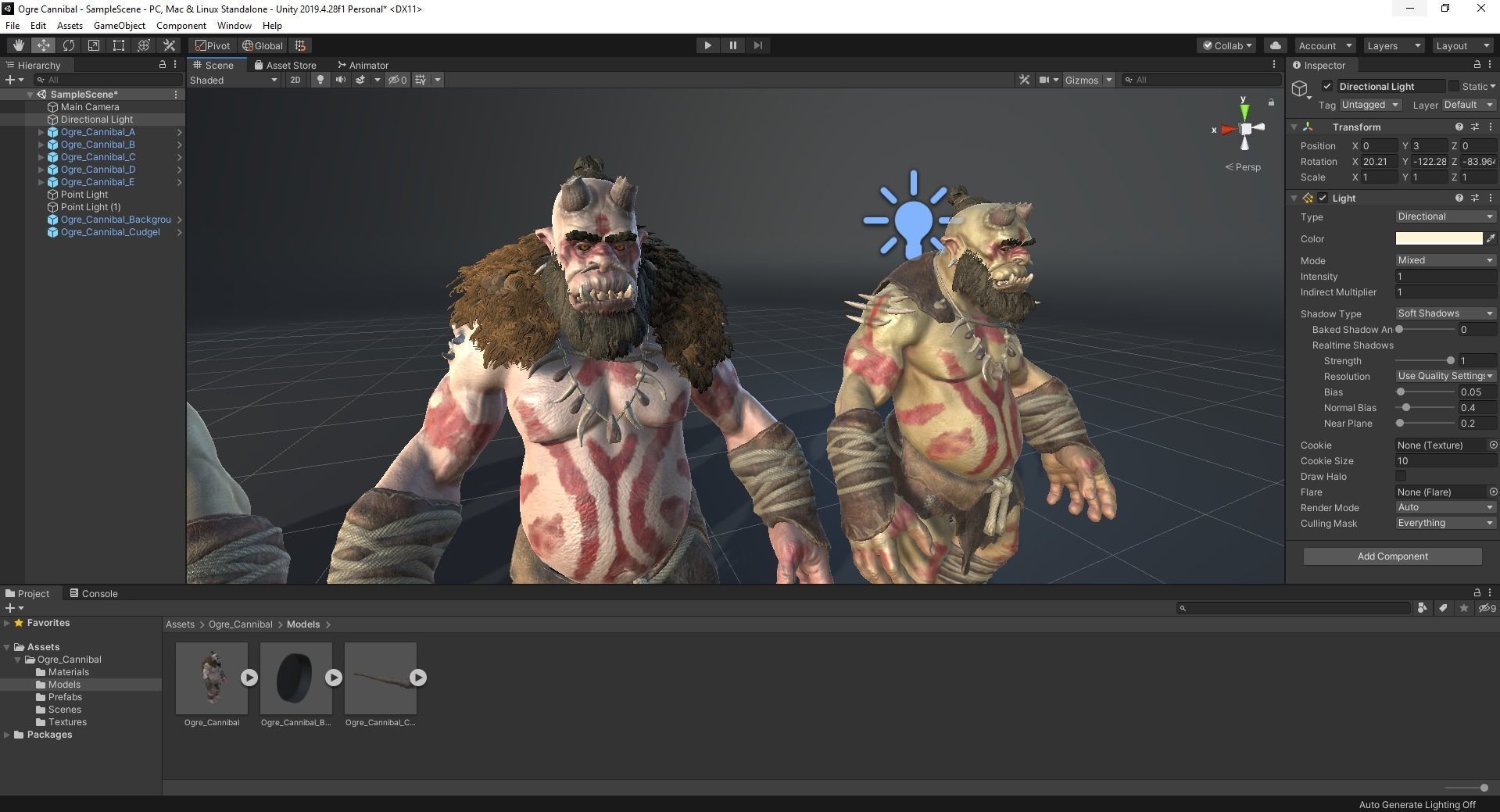Select the Transform tool
The height and width of the screenshot is (812, 1500).
click(143, 45)
